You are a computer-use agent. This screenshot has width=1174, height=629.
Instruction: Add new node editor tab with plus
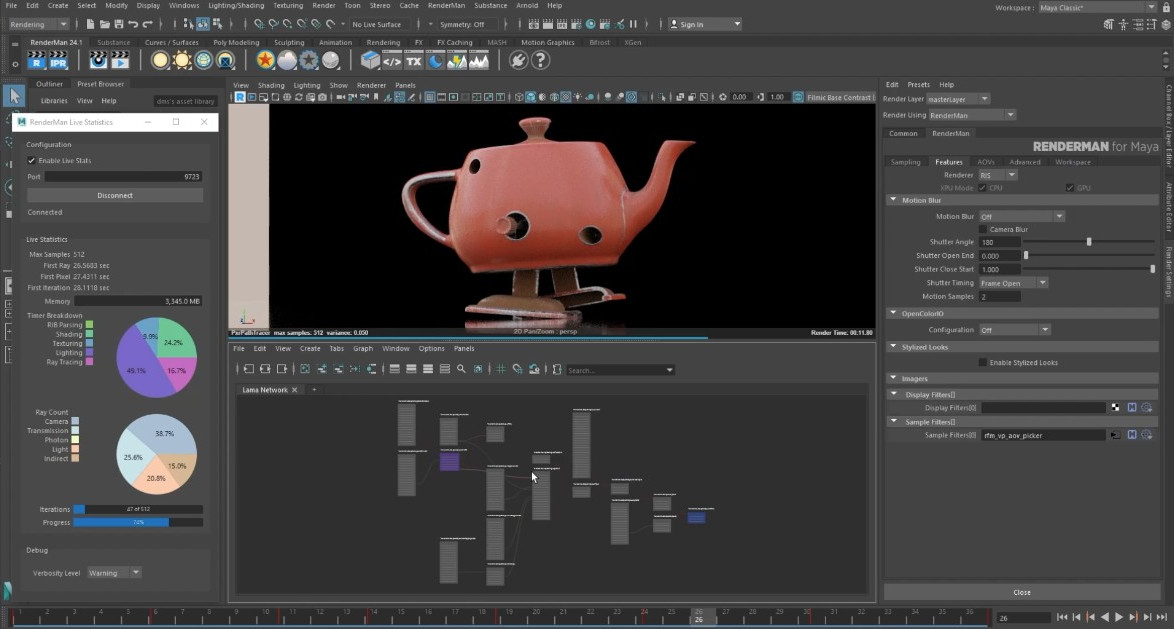[314, 389]
